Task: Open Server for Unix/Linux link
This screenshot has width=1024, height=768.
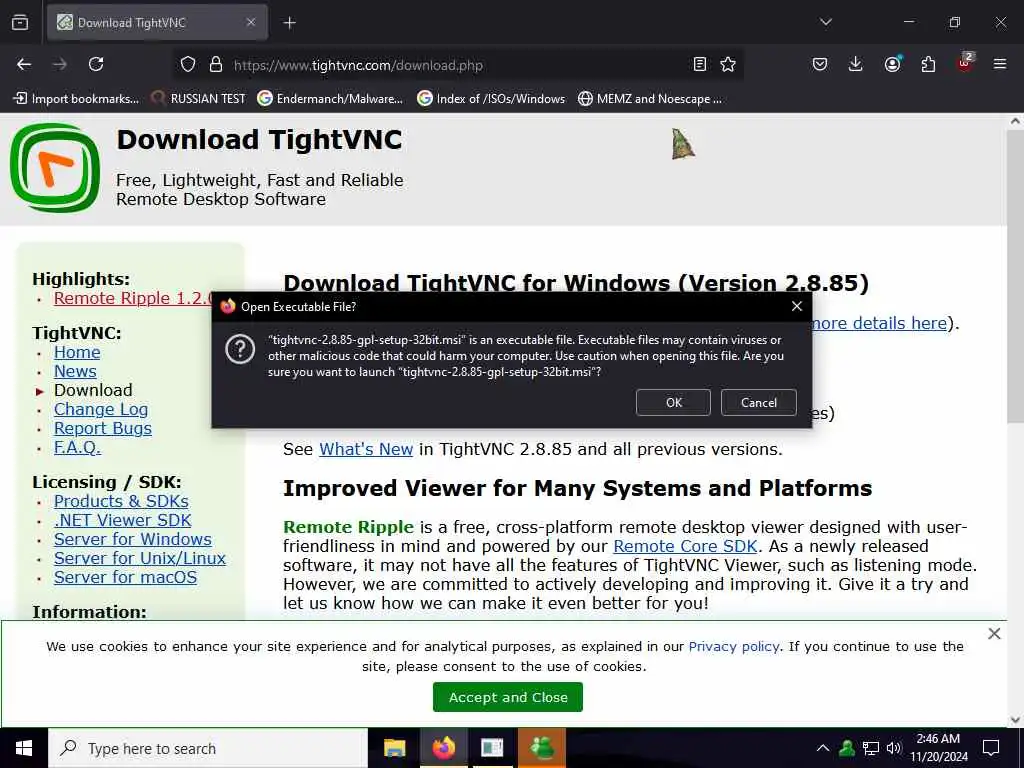Action: (140, 558)
